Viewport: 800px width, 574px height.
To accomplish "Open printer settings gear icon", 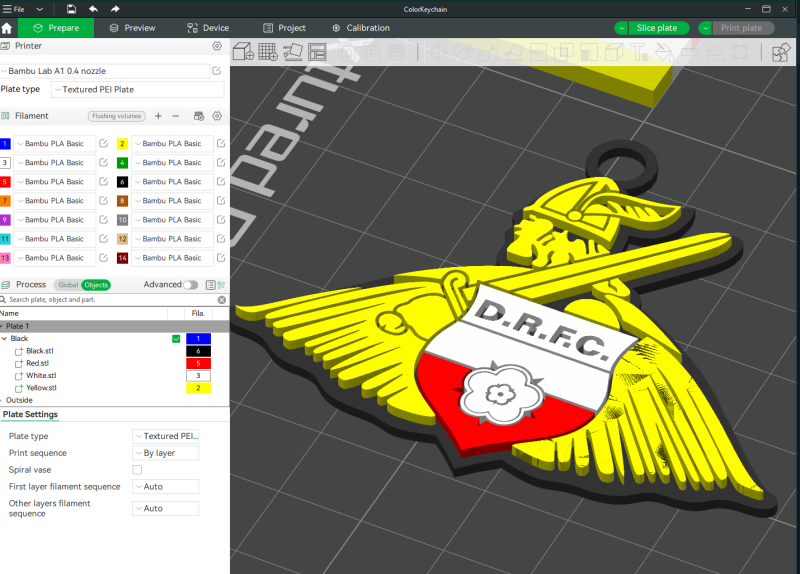I will point(217,46).
